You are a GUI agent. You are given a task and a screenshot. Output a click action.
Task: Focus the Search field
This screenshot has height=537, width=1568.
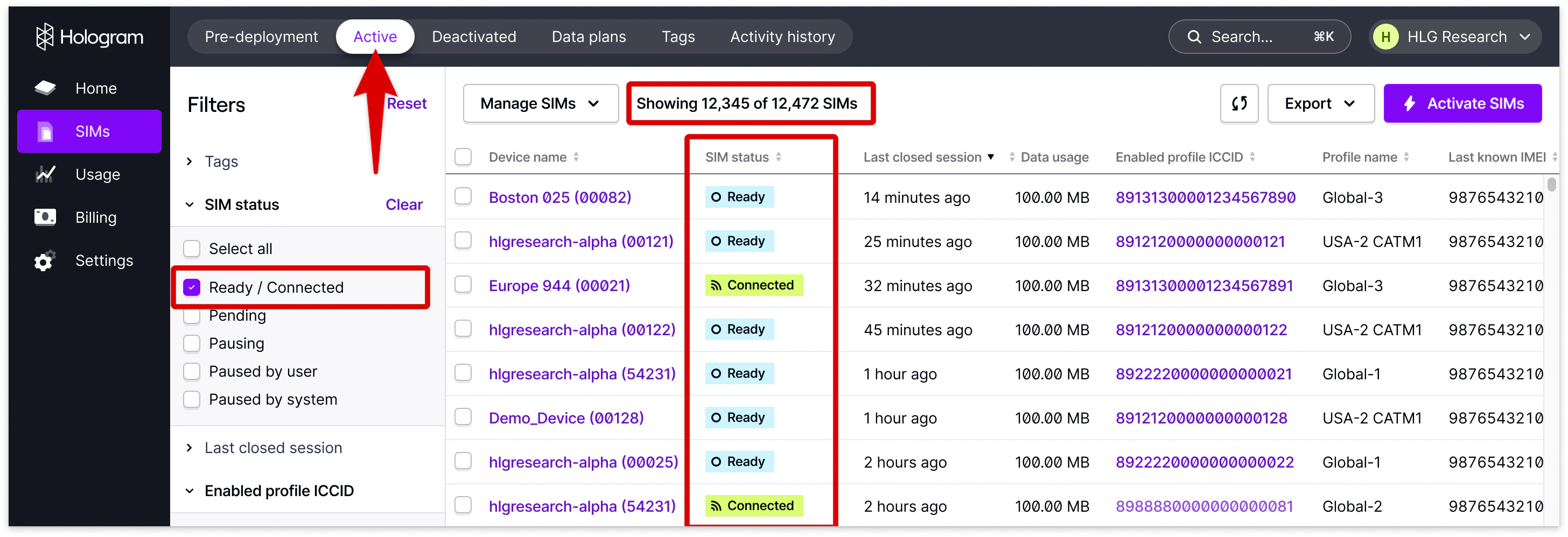(x=1259, y=37)
